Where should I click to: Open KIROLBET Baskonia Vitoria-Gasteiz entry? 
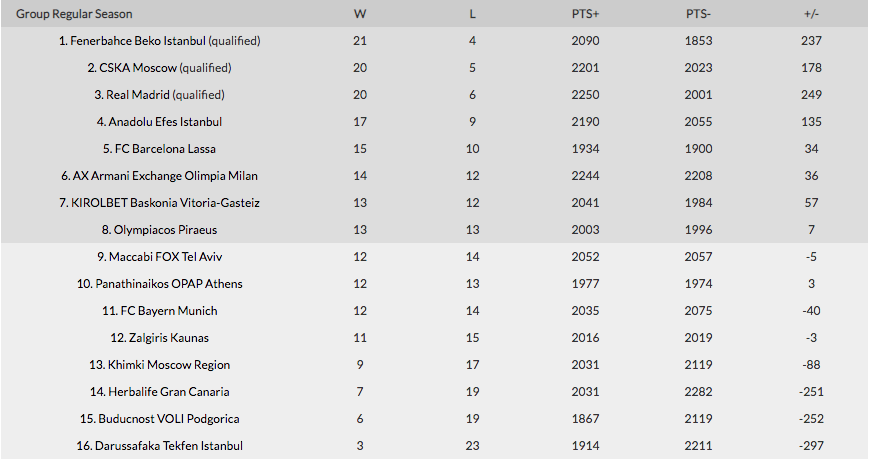[x=165, y=203]
